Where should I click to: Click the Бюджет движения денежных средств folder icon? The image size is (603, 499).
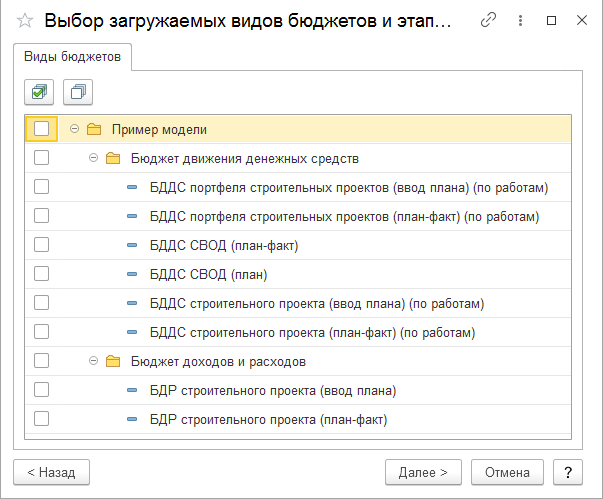click(113, 158)
